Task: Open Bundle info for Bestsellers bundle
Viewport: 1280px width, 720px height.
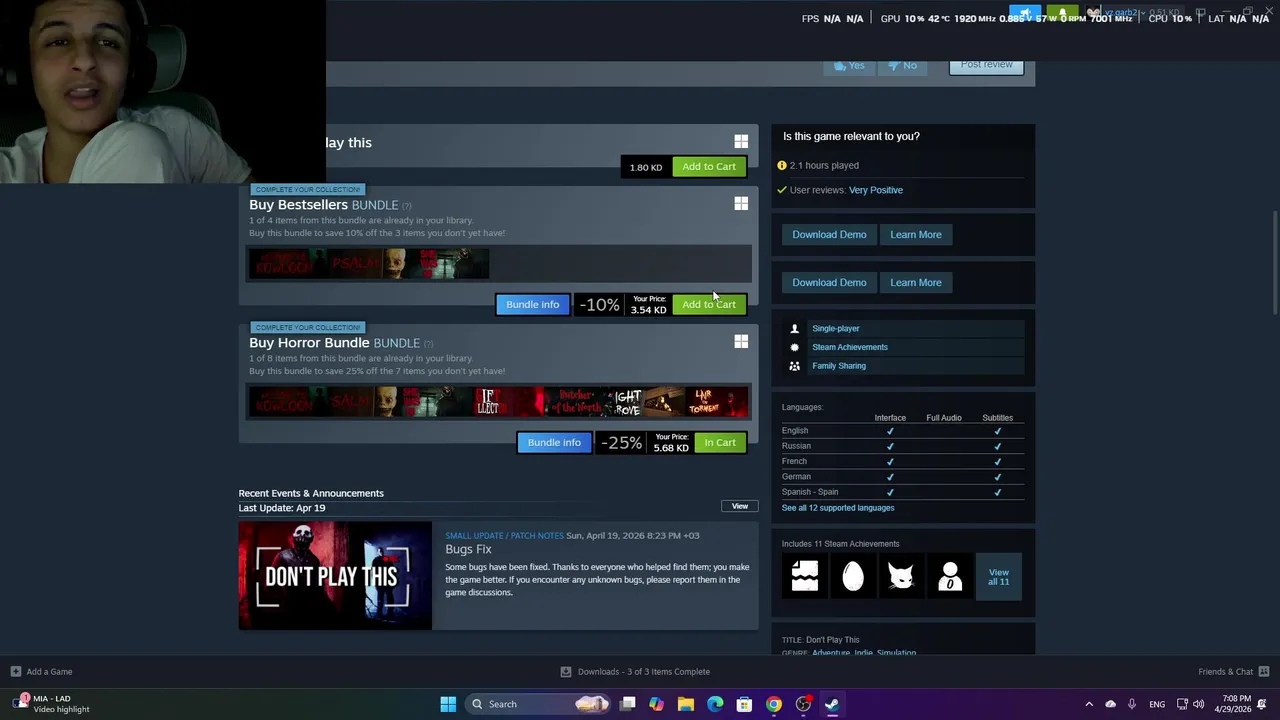Action: (x=533, y=304)
